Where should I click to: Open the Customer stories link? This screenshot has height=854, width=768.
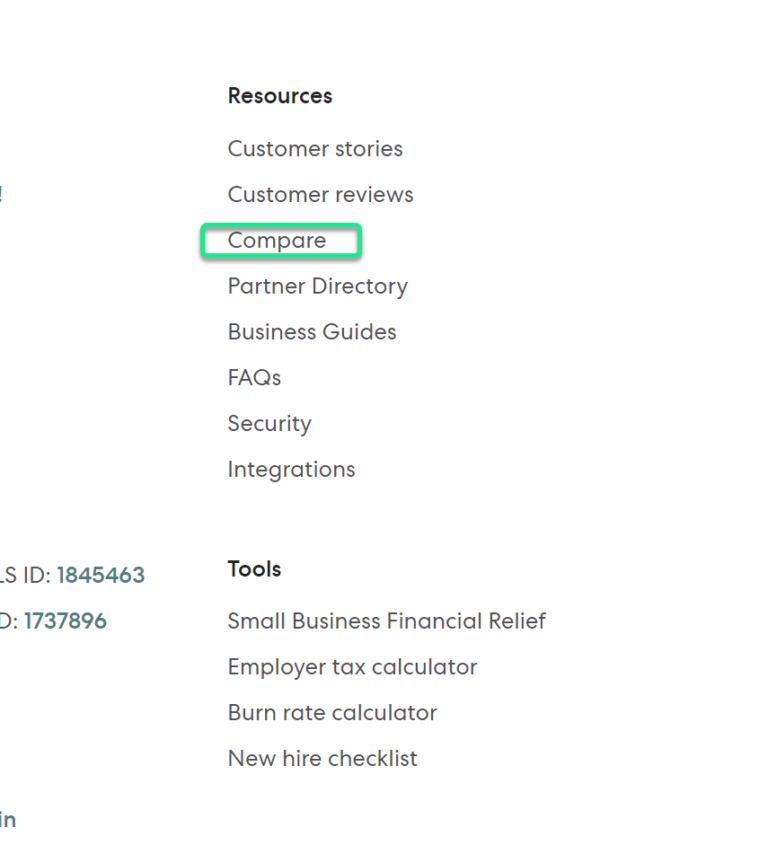315,149
